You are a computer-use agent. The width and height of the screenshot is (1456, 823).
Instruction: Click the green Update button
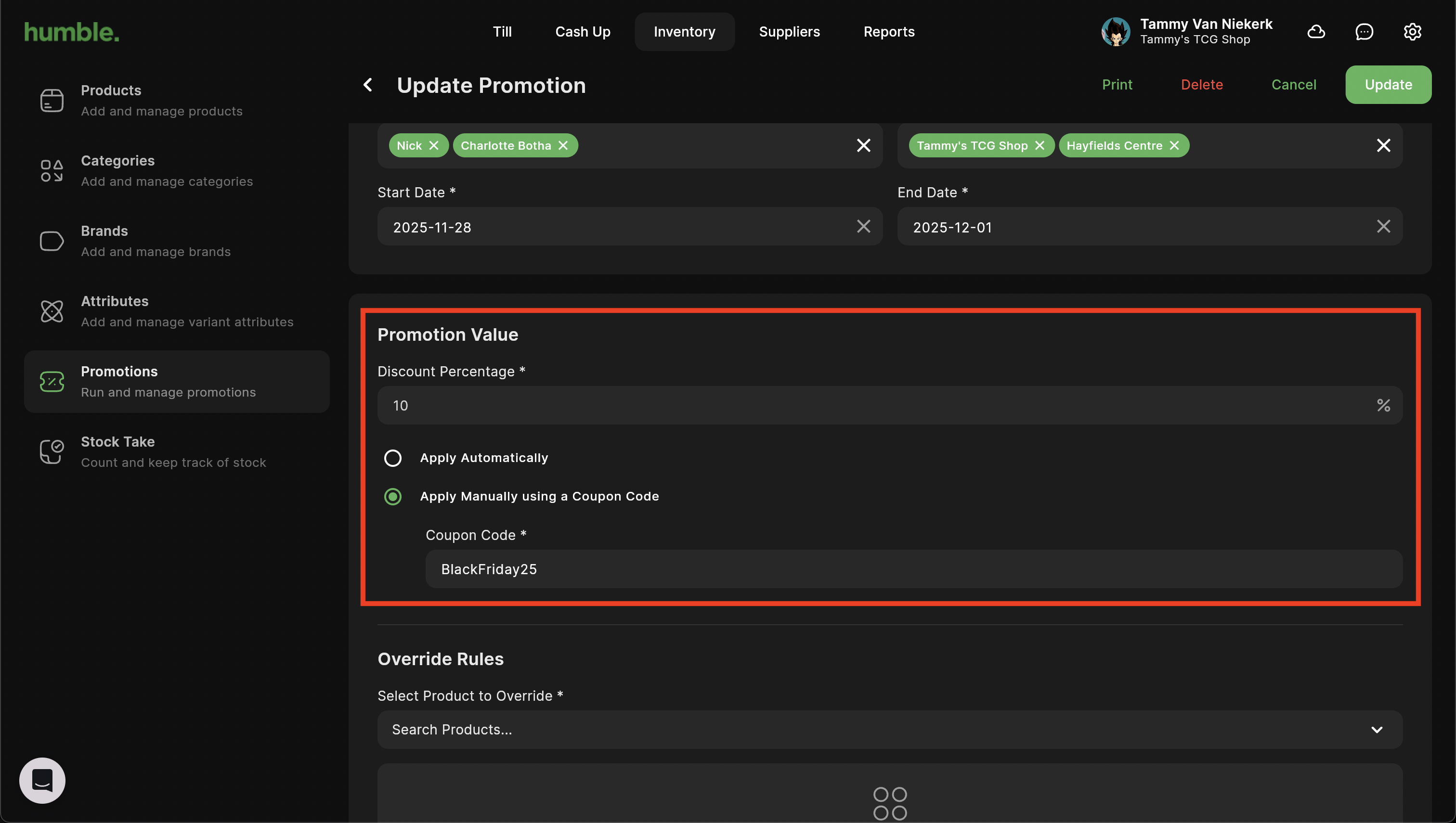(1388, 85)
